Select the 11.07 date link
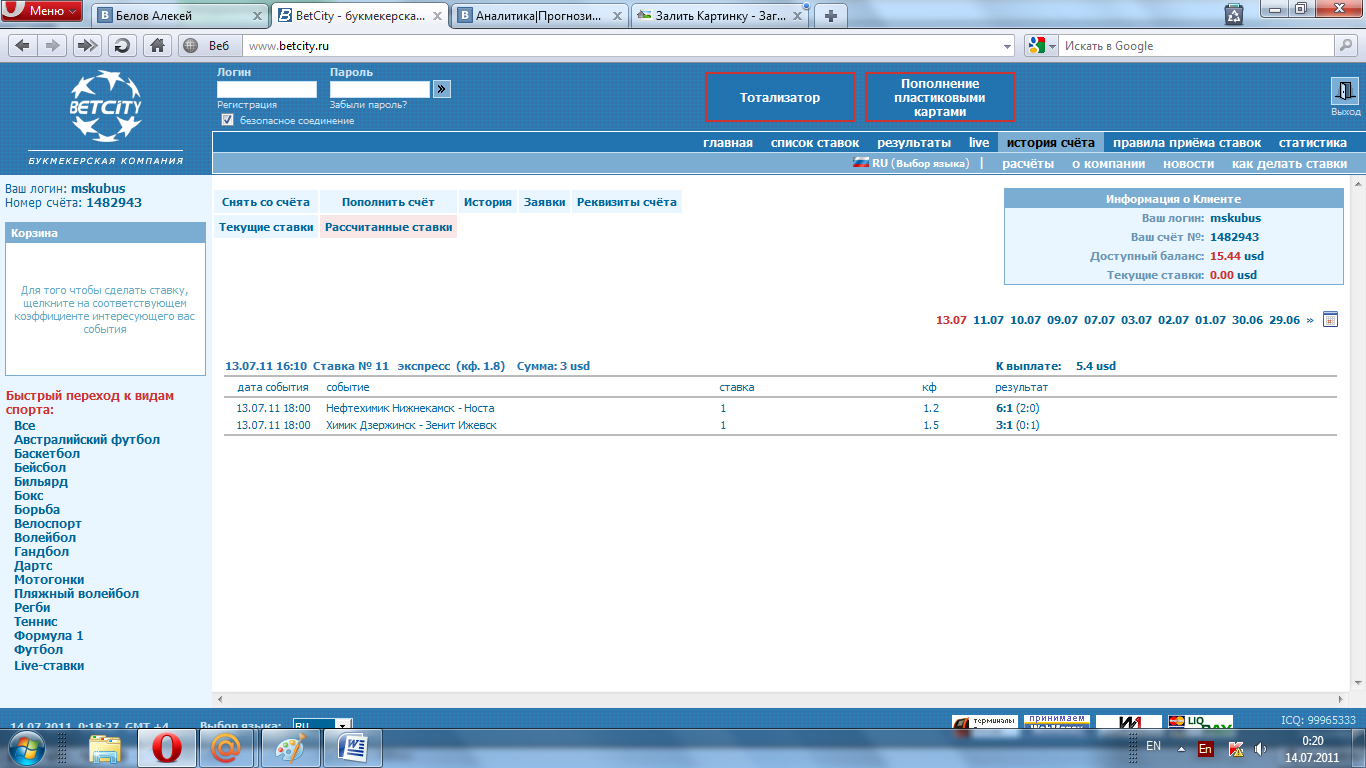 click(x=988, y=320)
